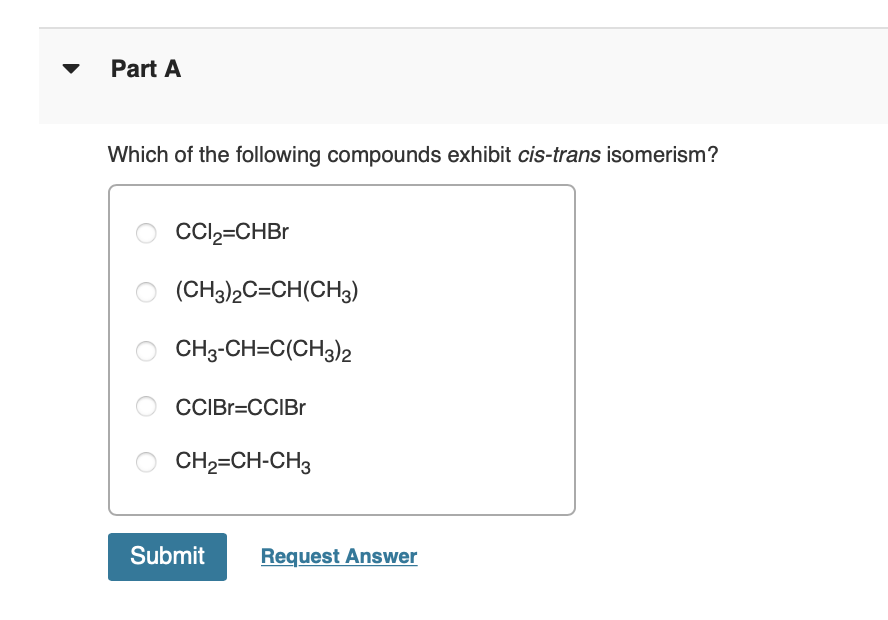Select the fourth answer choice circle
The height and width of the screenshot is (620, 888).
[x=146, y=407]
